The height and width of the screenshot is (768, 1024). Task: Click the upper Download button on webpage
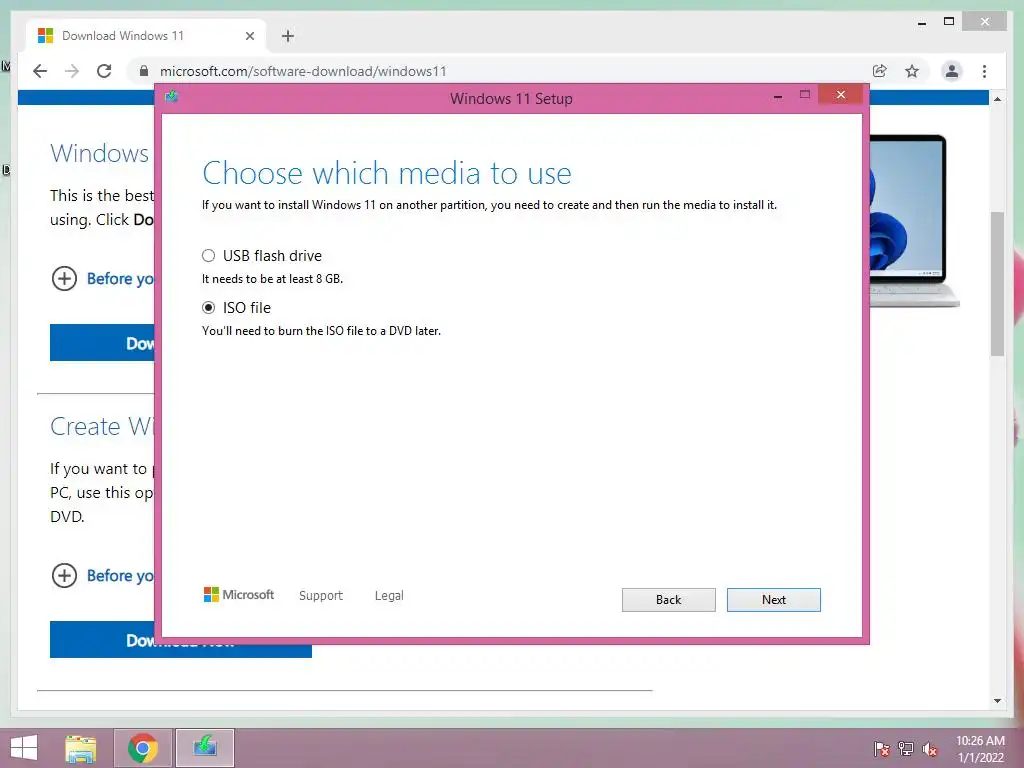[102, 342]
